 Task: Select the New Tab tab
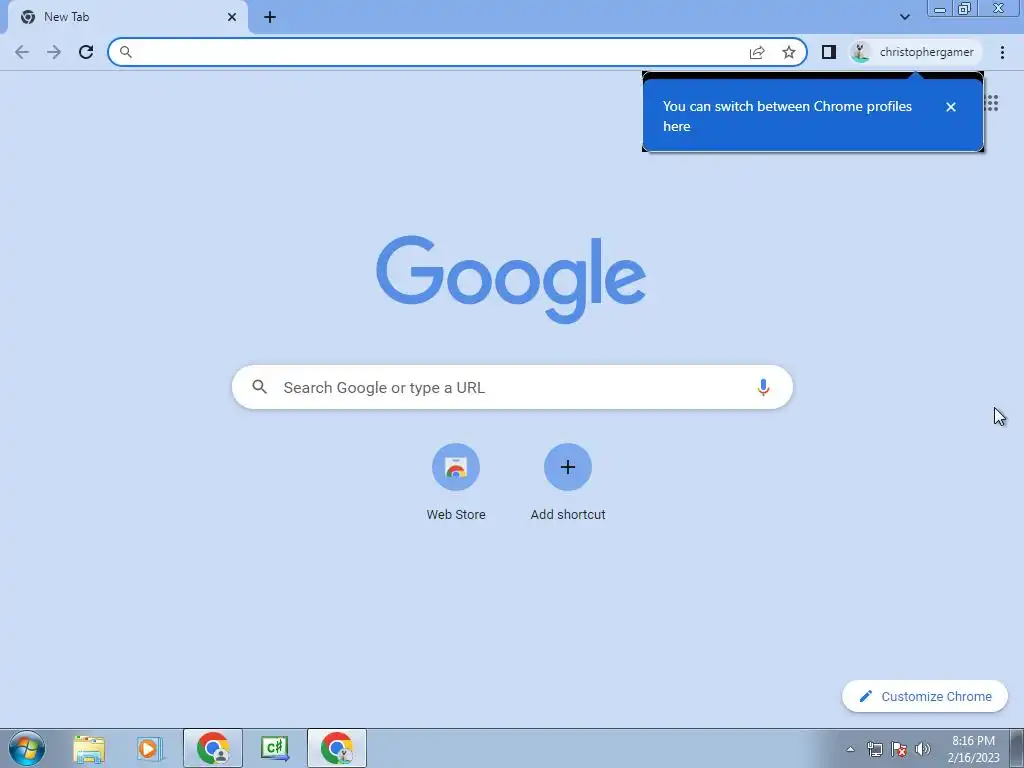click(127, 17)
